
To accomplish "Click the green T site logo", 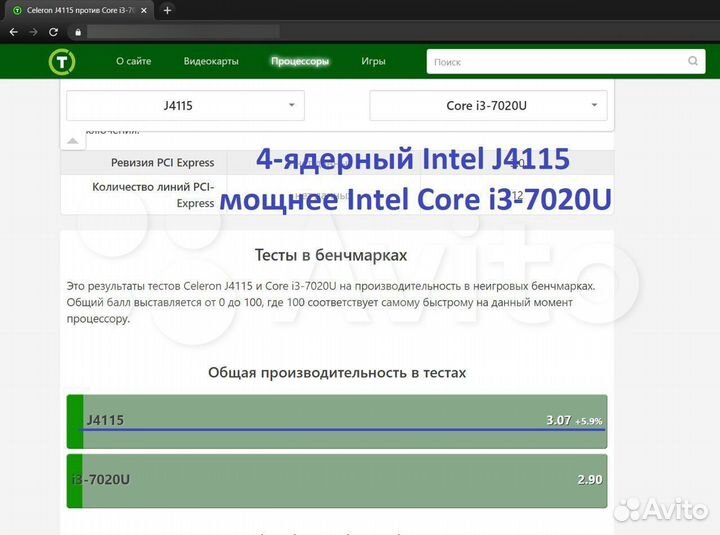I will point(62,62).
